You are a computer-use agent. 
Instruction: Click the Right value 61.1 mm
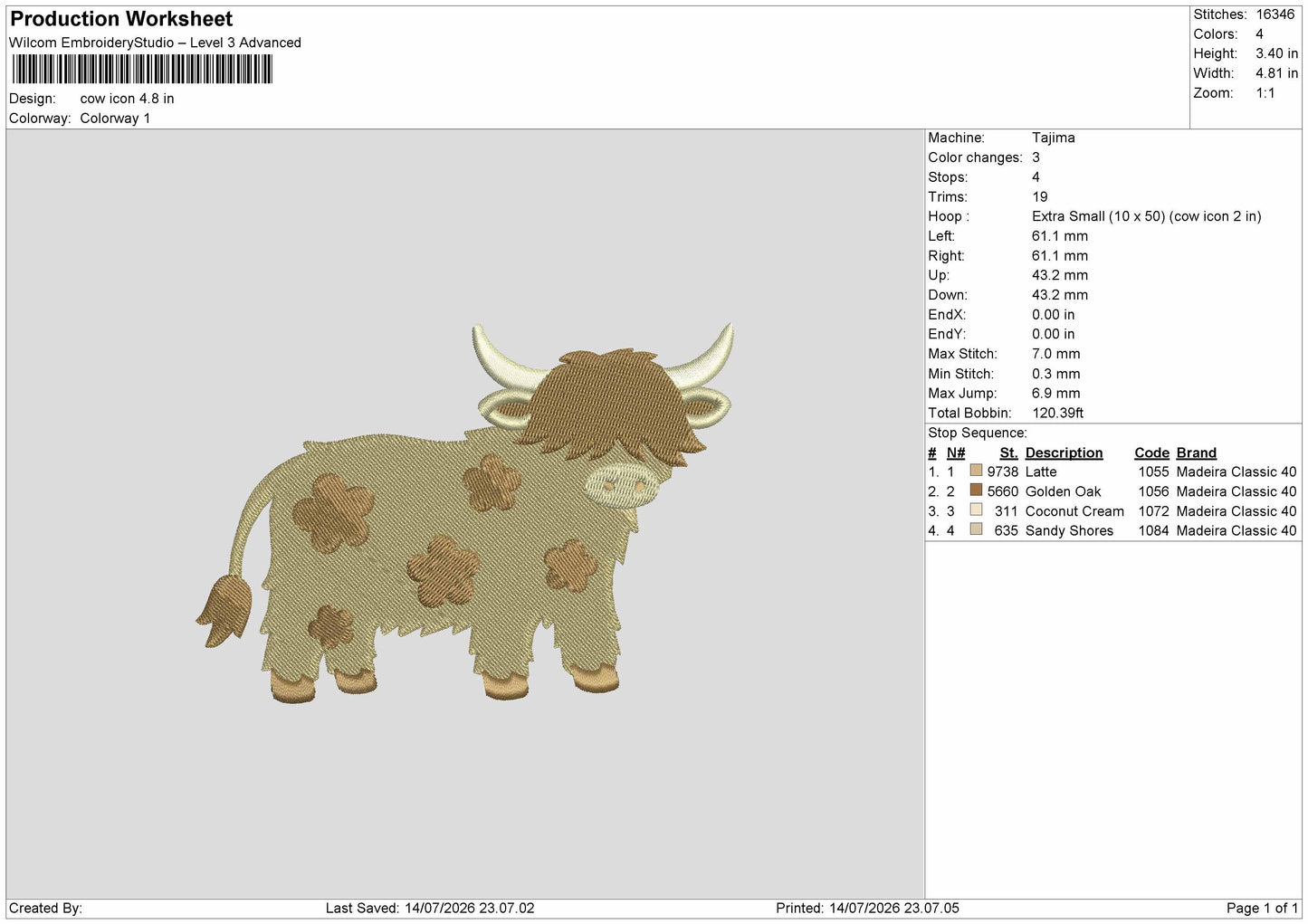(x=1060, y=256)
